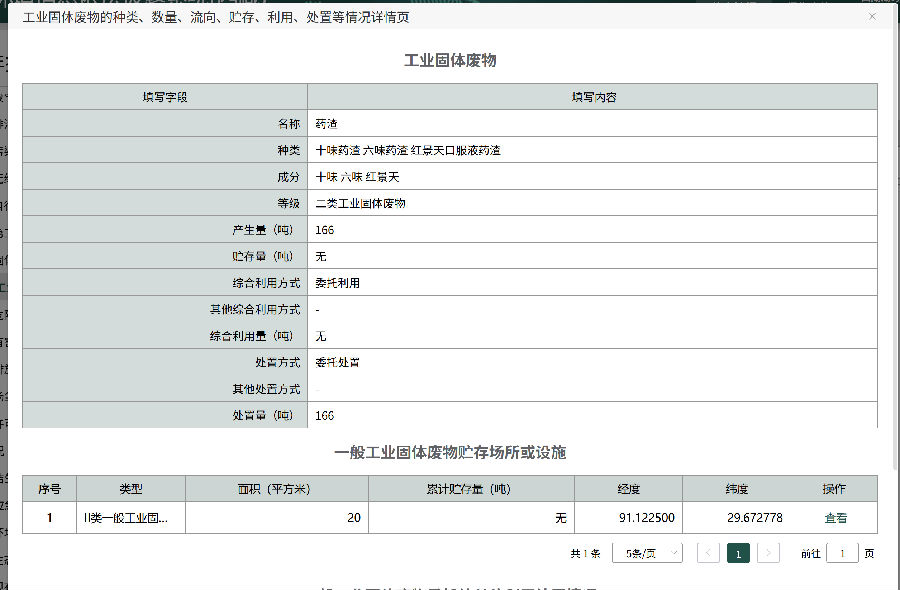Click the 二类工业固体废物 grade value
The width and height of the screenshot is (900, 590).
(x=360, y=203)
